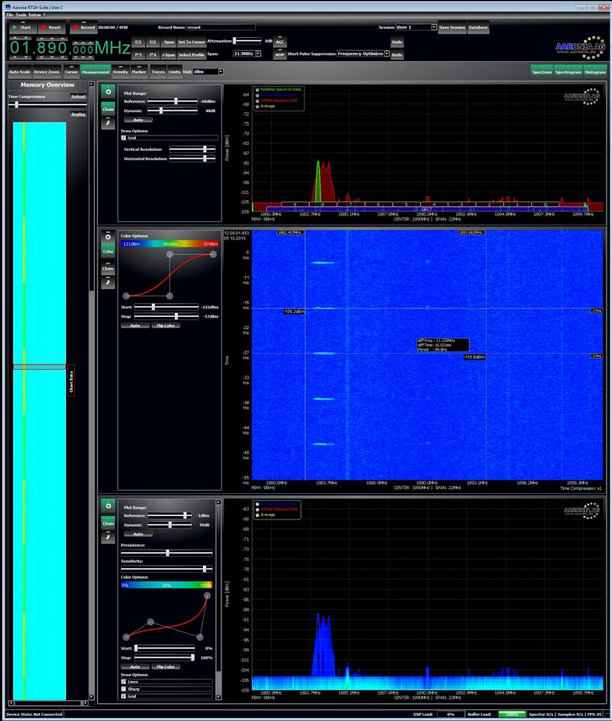Expand the Span dropdown
Viewport: 612px width, 721px height.
pyautogui.click(x=248, y=53)
